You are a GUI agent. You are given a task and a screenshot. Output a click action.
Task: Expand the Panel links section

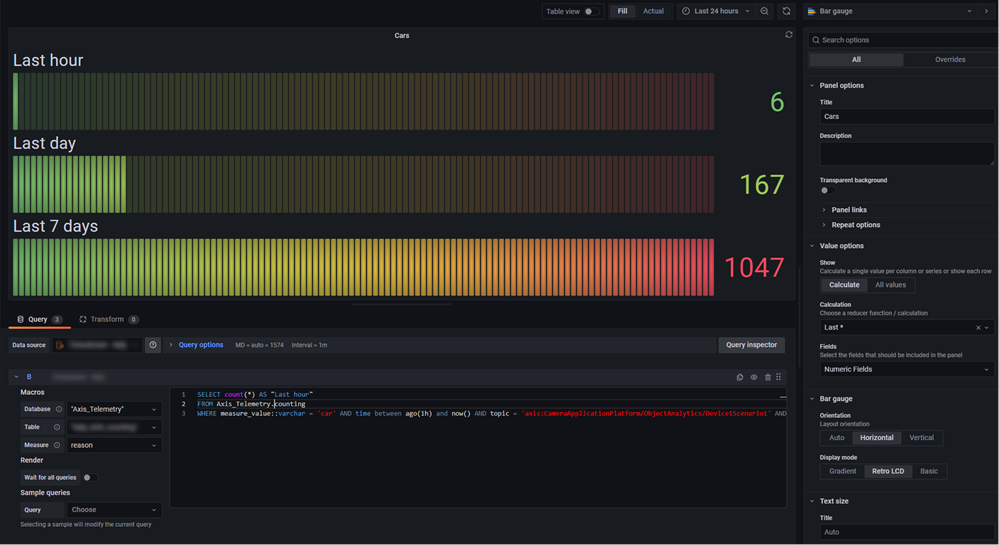(849, 210)
